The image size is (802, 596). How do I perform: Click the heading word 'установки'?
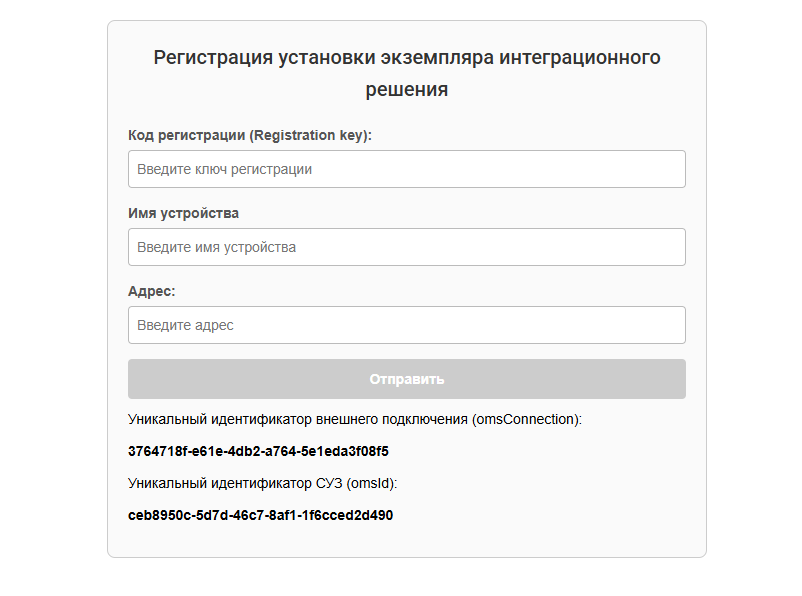[x=326, y=57]
